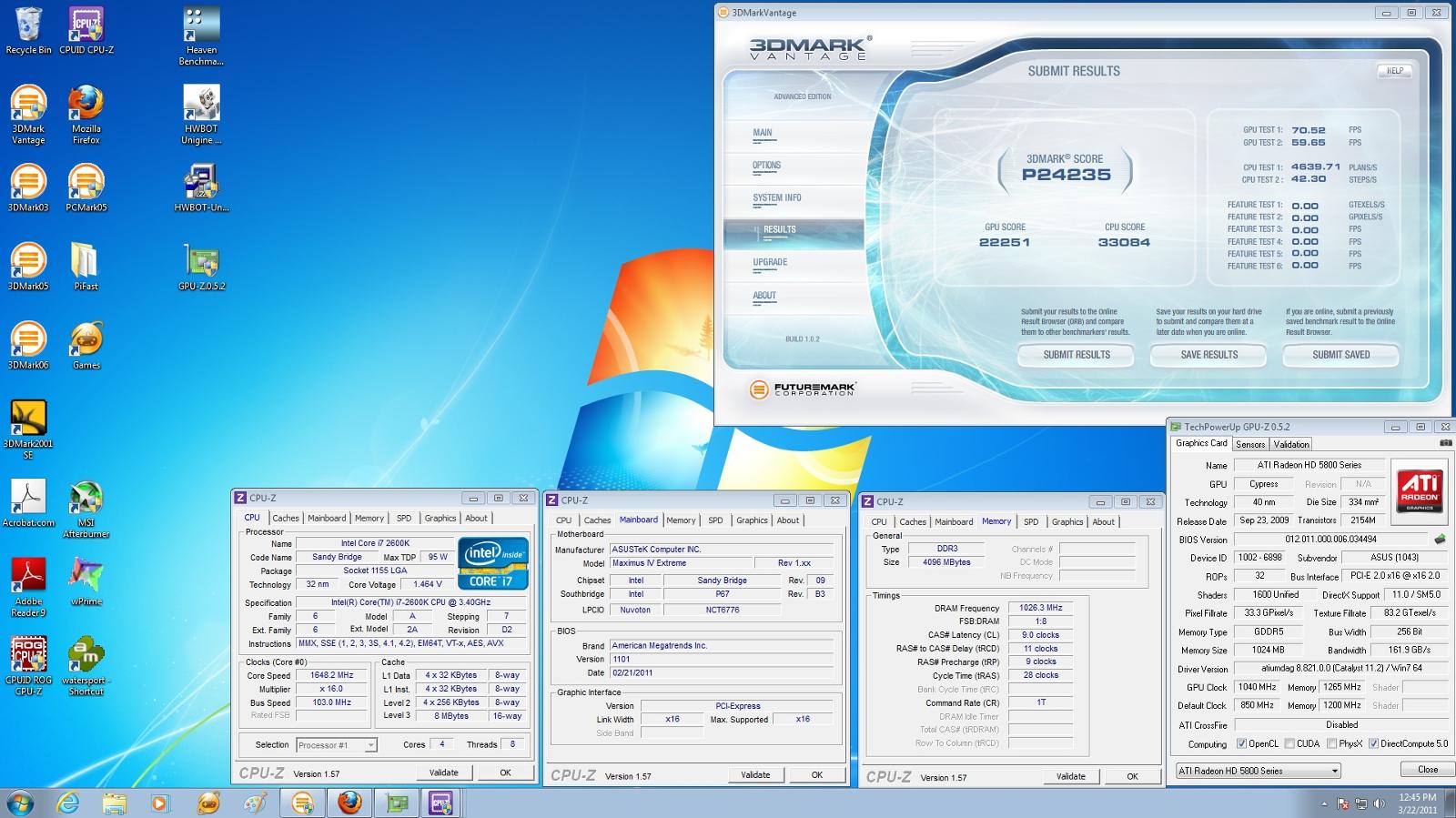Click the GPU-Z BIOS Version field
This screenshot has height=818, width=1456.
pos(1330,539)
